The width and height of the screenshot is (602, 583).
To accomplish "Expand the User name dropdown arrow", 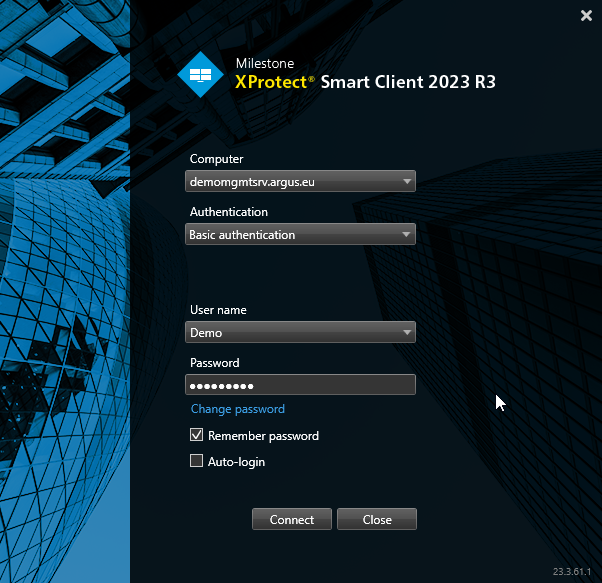I will click(x=406, y=333).
